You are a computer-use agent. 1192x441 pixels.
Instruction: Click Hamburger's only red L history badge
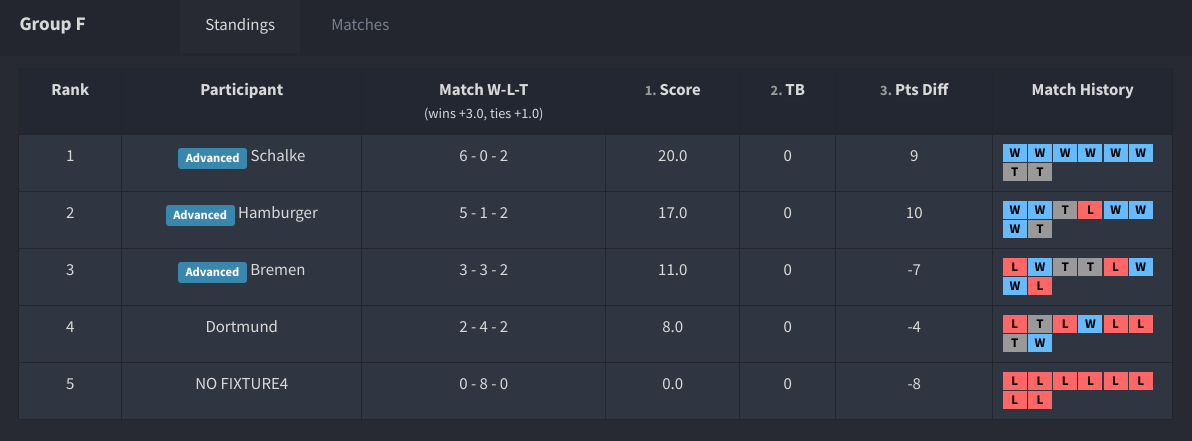click(1091, 210)
